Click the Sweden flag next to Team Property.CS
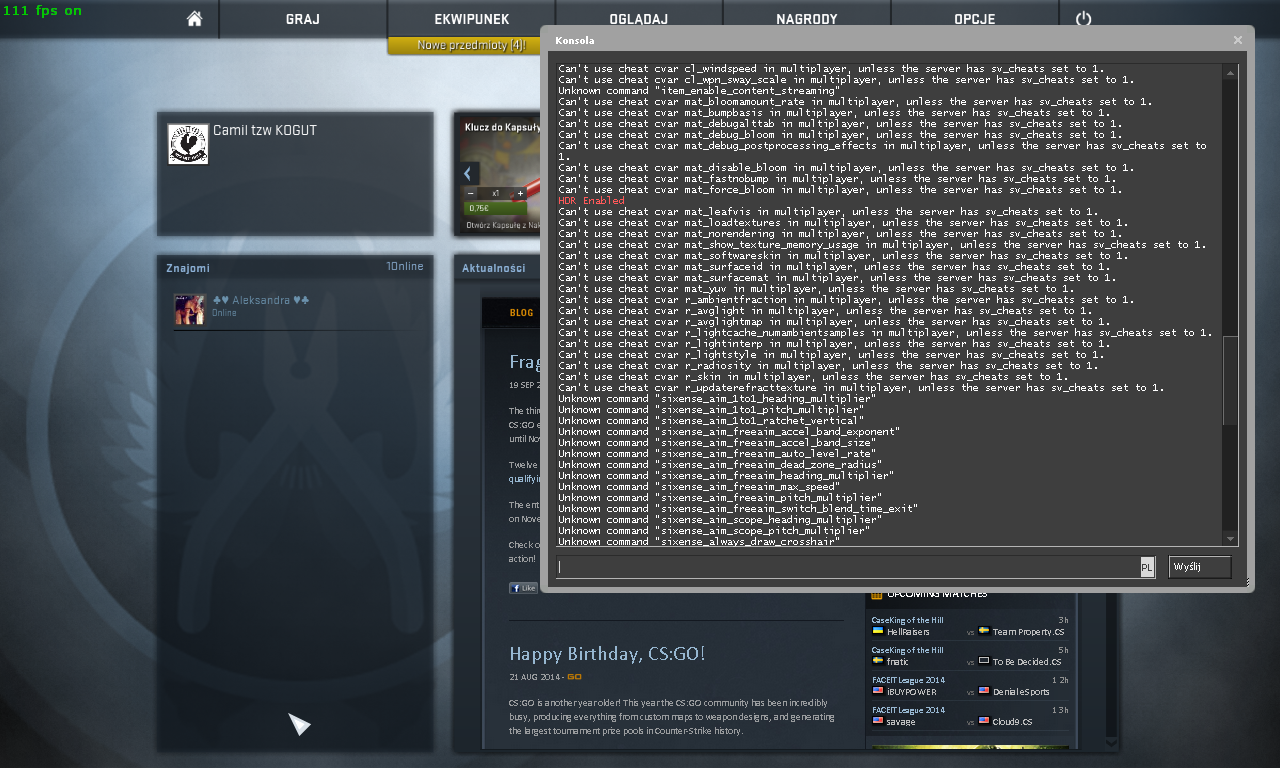1280x768 pixels. coord(984,632)
